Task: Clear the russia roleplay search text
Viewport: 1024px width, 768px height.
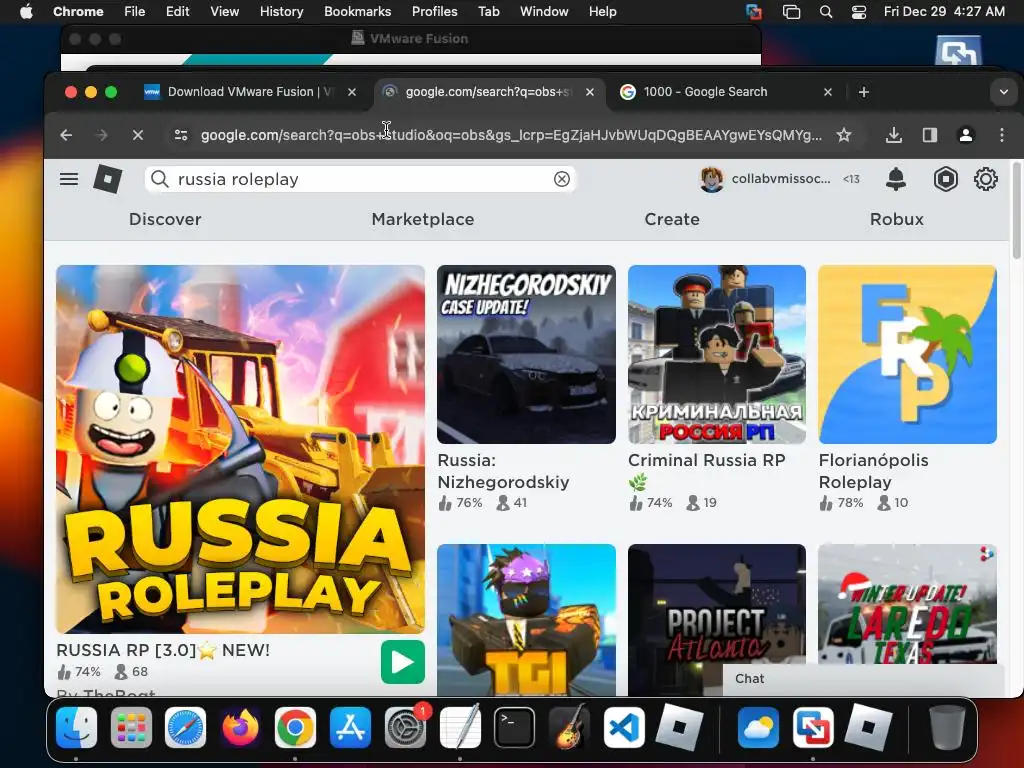Action: (562, 179)
